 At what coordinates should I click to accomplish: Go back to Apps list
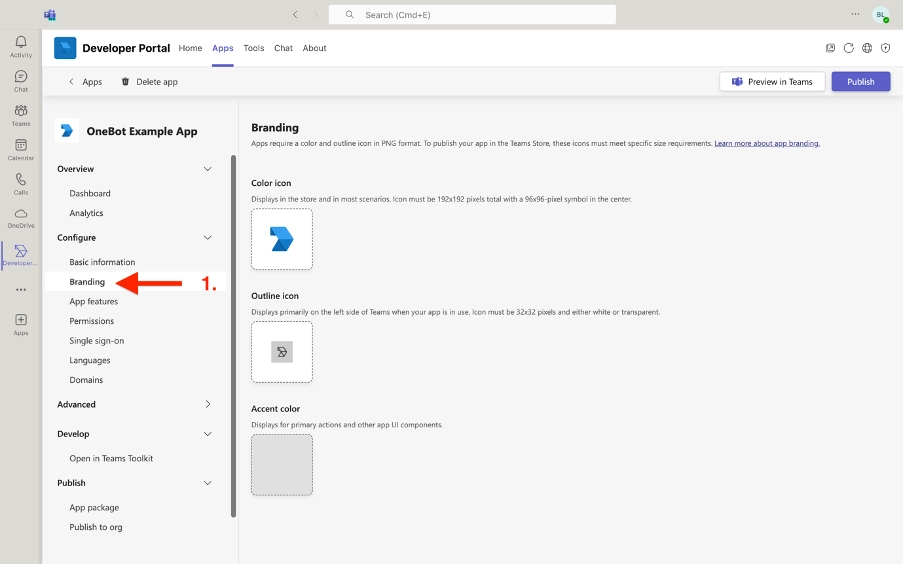click(85, 82)
